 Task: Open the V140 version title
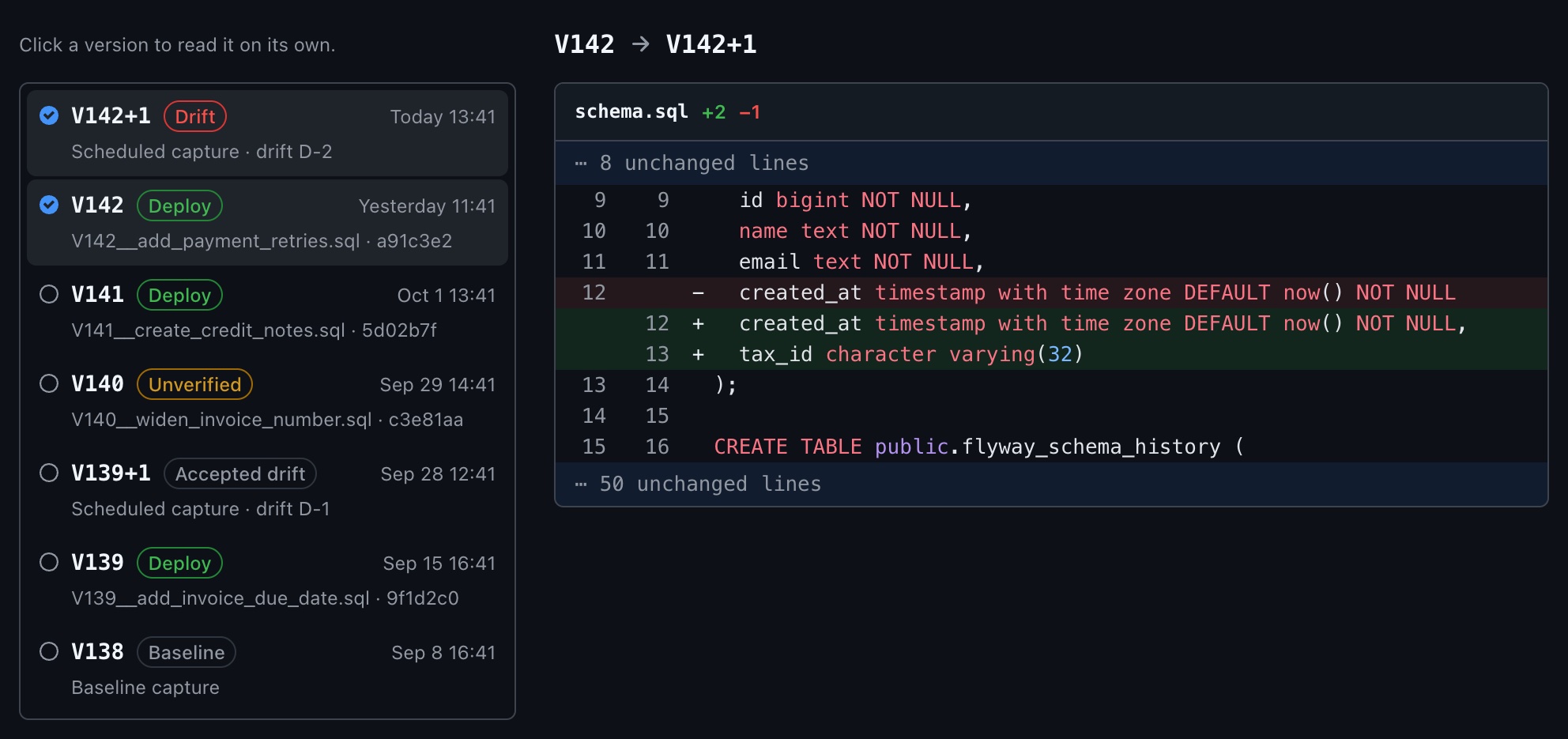tap(97, 384)
